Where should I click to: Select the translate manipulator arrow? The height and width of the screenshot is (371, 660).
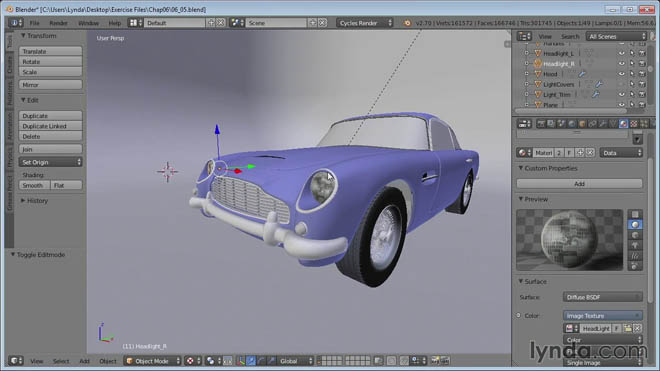click(251, 361)
